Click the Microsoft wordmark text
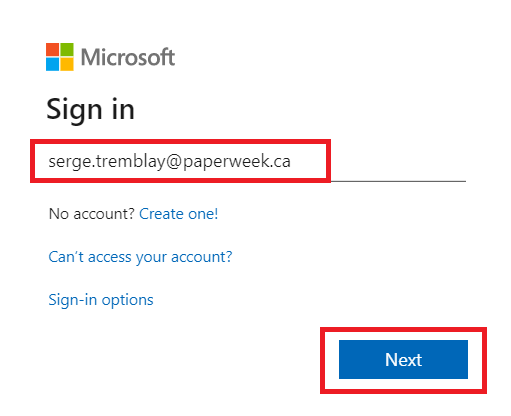The width and height of the screenshot is (511, 416). 128,57
